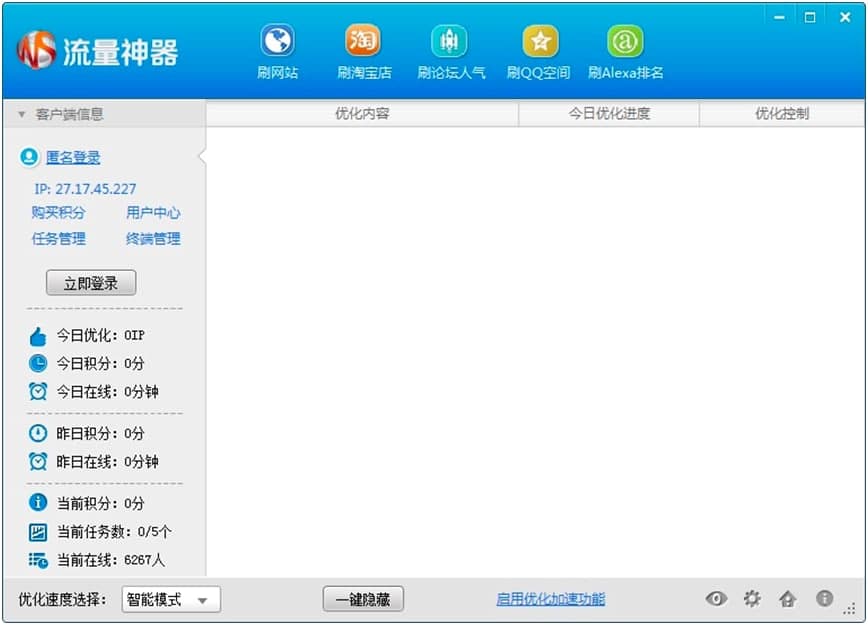Minimize the 流量神器 window
The image size is (868, 625).
779,18
